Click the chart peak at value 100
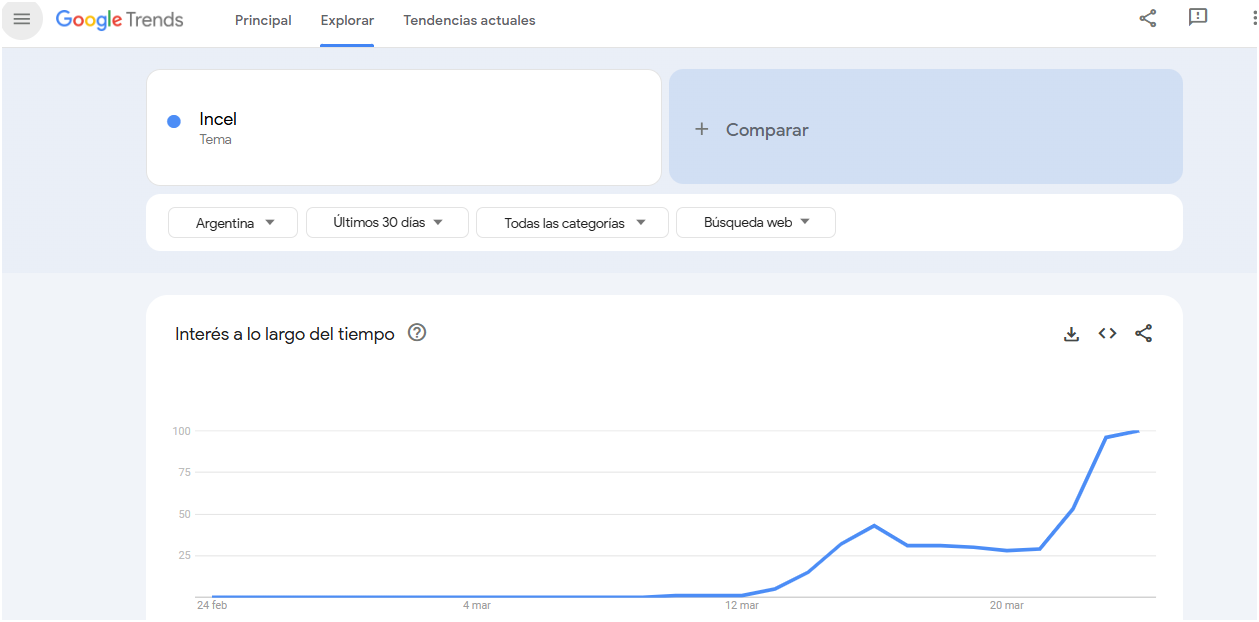 point(1137,432)
